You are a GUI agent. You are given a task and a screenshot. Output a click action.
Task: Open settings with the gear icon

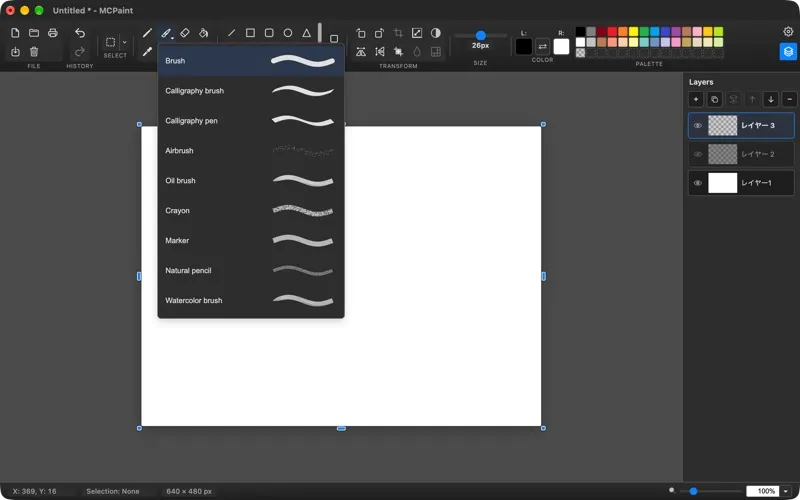tap(788, 32)
